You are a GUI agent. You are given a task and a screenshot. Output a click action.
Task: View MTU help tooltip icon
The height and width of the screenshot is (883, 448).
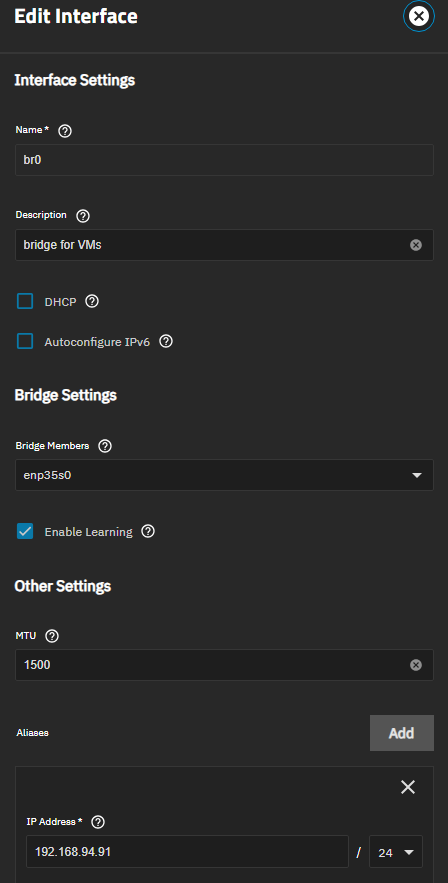[52, 636]
